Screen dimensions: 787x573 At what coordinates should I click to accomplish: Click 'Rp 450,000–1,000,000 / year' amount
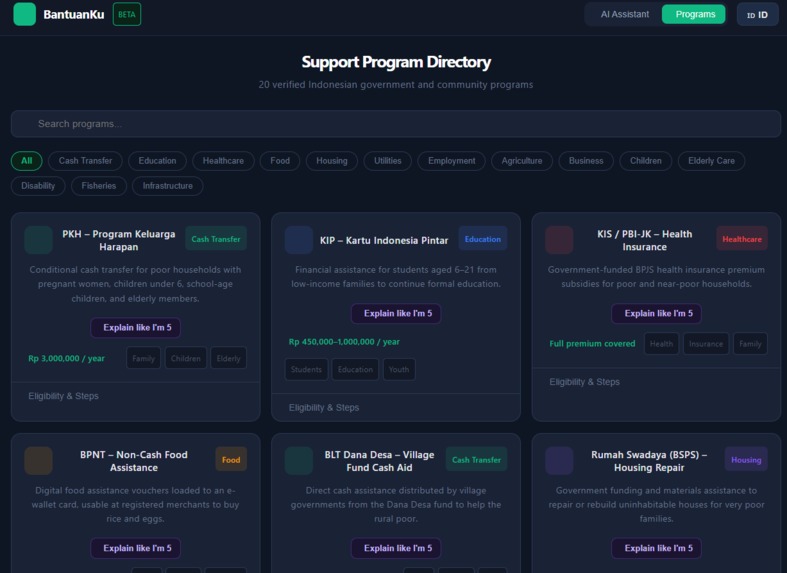tap(344, 342)
